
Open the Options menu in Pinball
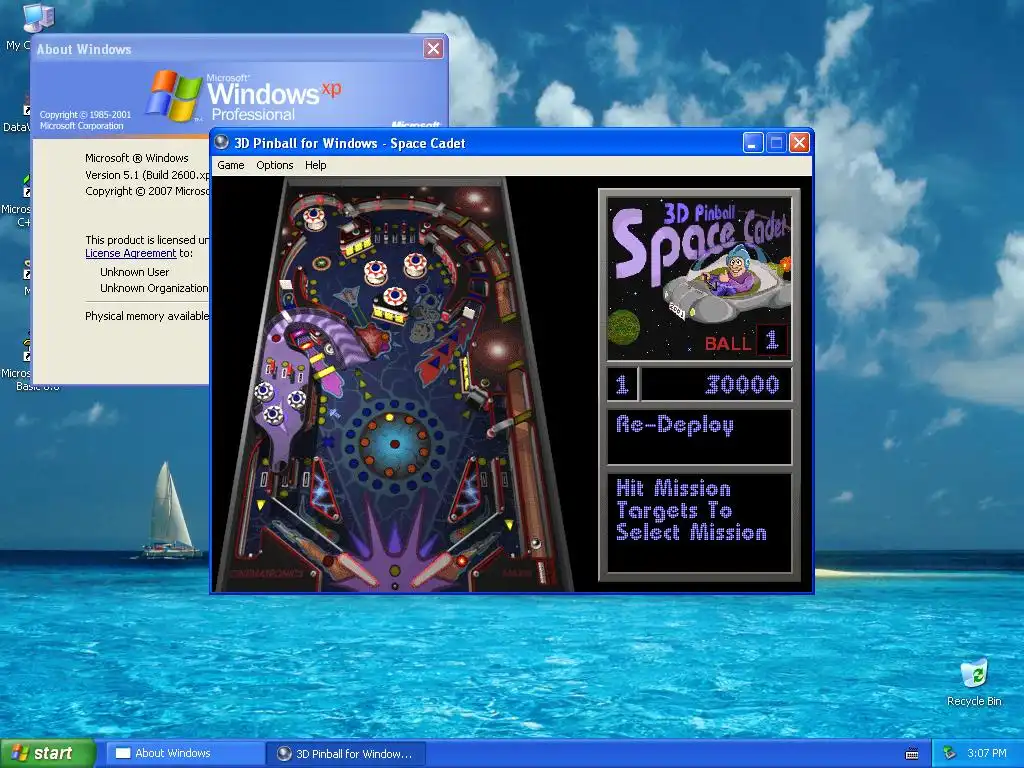click(274, 165)
